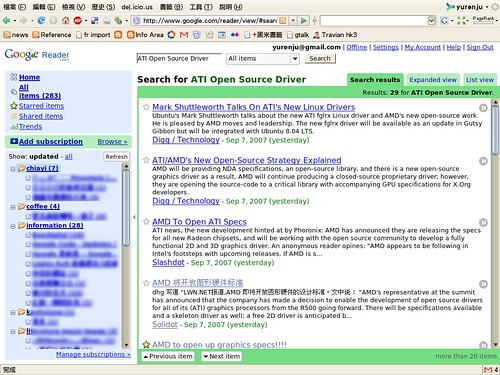Go to the browser Home icon

pyautogui.click(x=65, y=21)
